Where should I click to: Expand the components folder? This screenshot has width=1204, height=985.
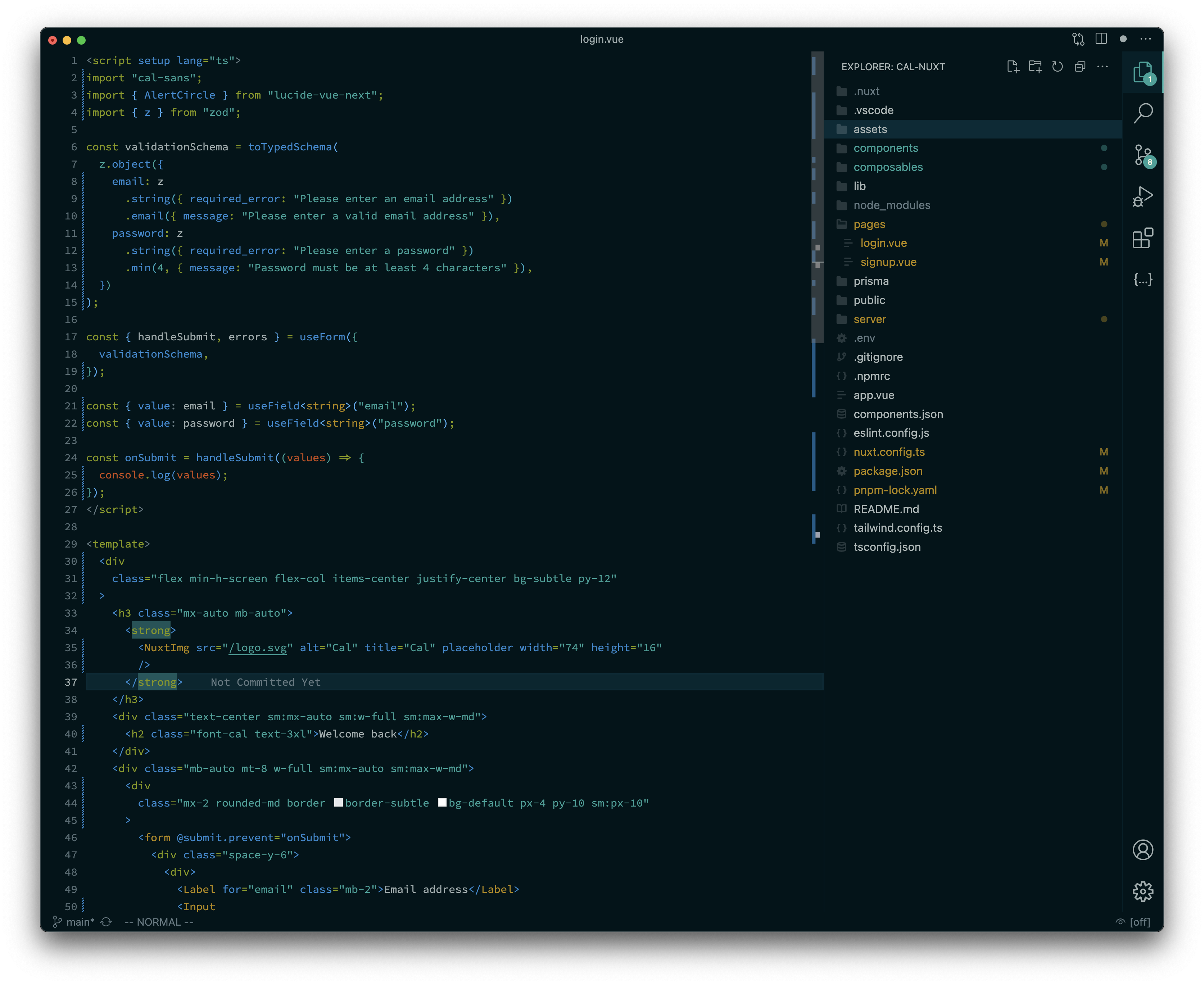point(885,148)
